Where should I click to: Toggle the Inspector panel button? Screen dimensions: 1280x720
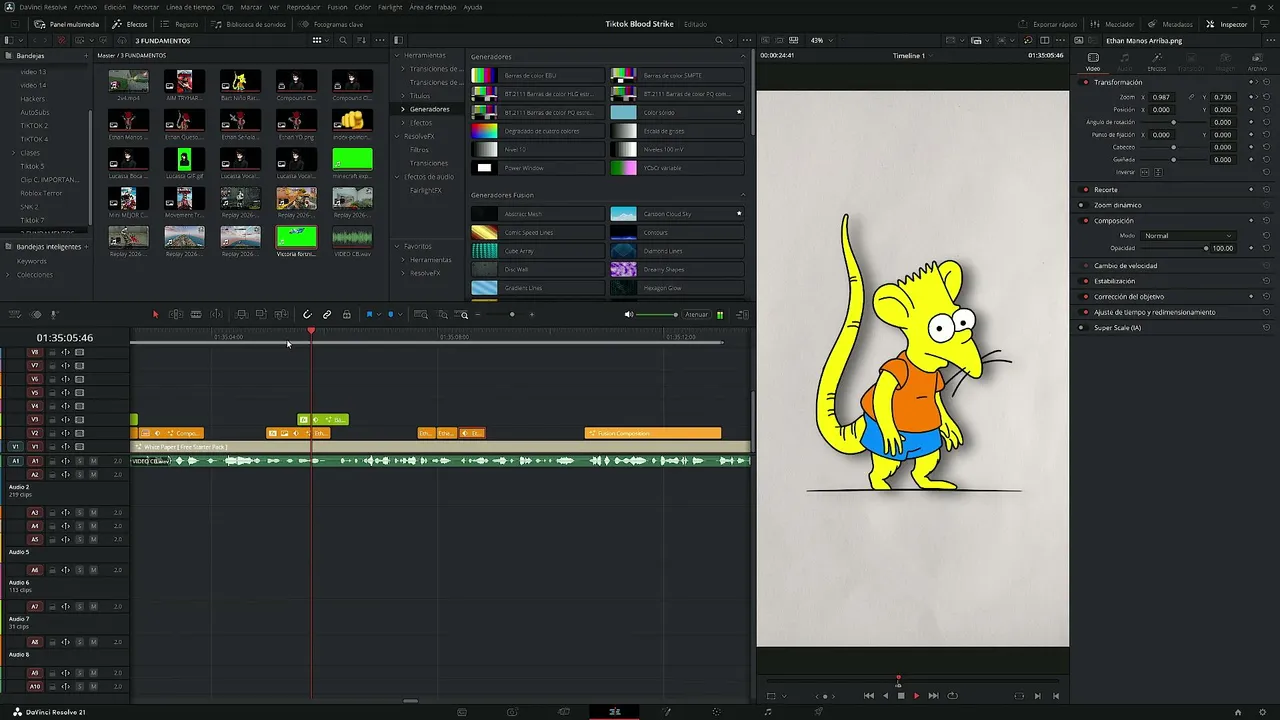1227,23
